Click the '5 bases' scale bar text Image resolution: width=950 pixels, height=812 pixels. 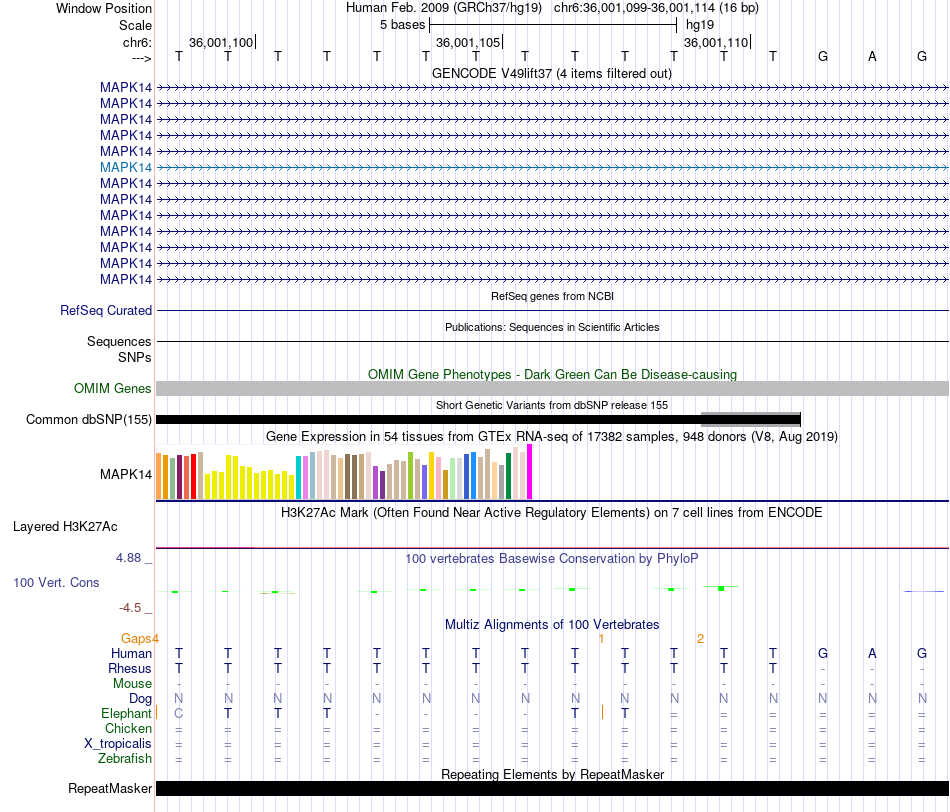(402, 25)
